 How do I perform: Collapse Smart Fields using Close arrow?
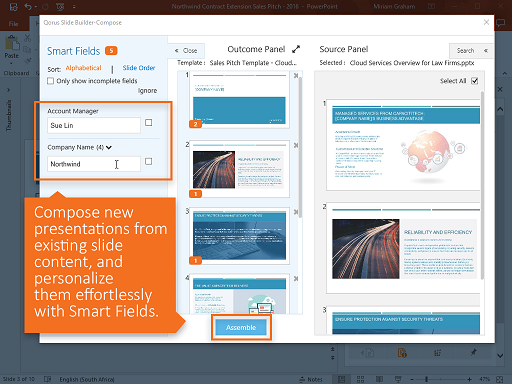click(x=186, y=51)
